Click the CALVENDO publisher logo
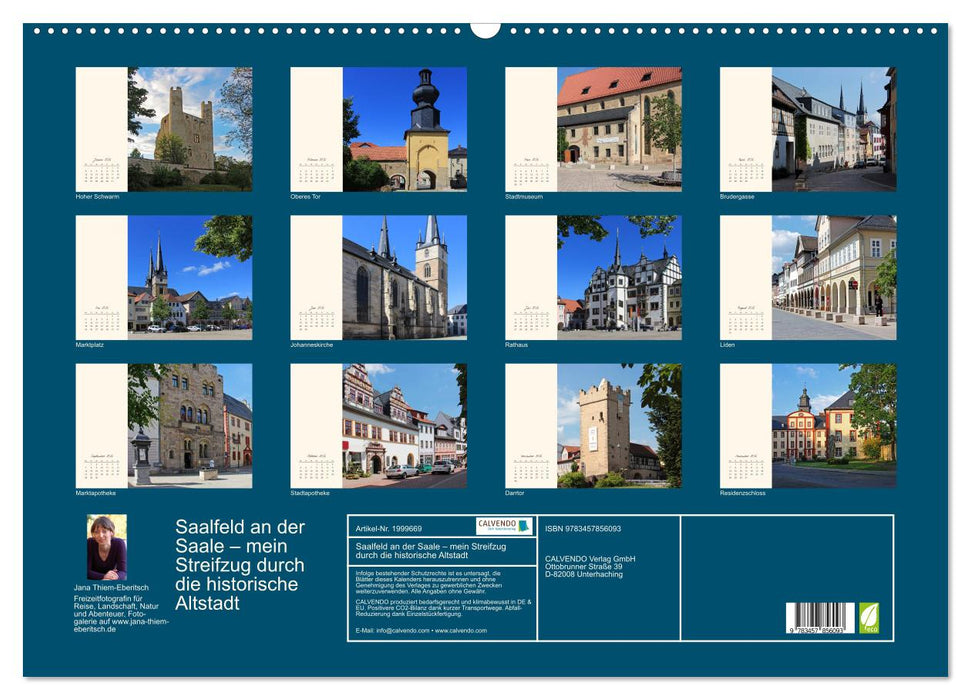 503,526
